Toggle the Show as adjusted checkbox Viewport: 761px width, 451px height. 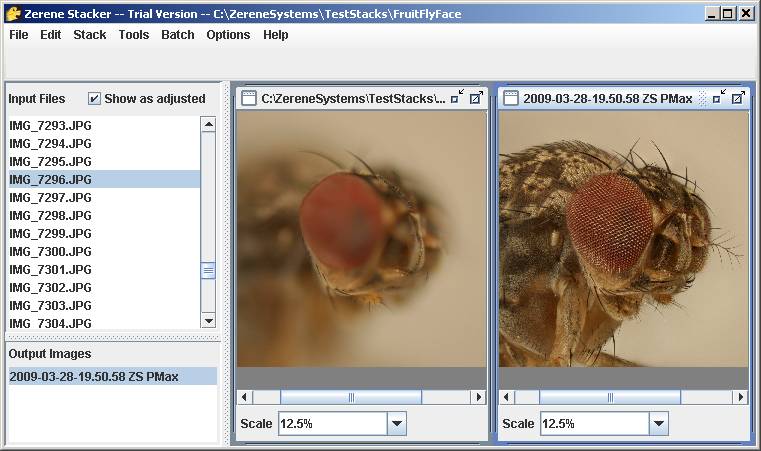point(94,99)
